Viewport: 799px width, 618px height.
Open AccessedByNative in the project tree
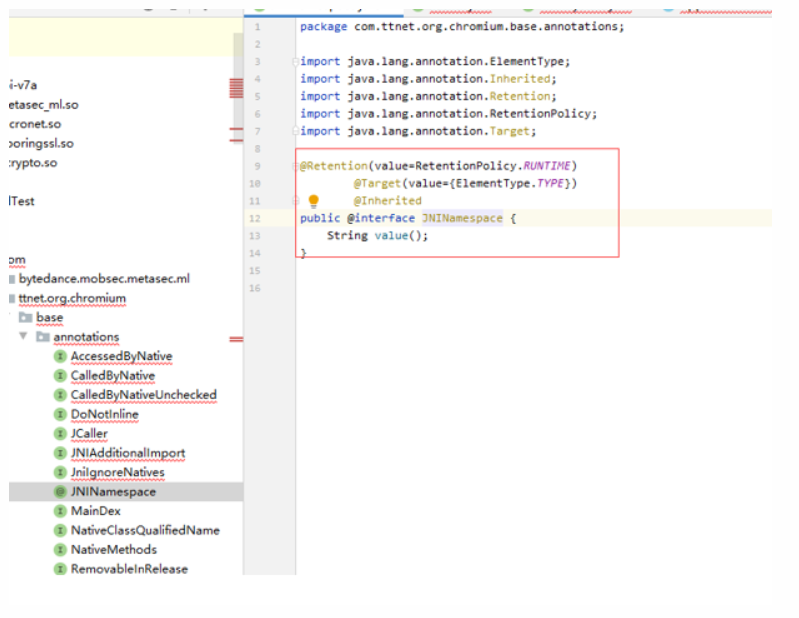(121, 356)
